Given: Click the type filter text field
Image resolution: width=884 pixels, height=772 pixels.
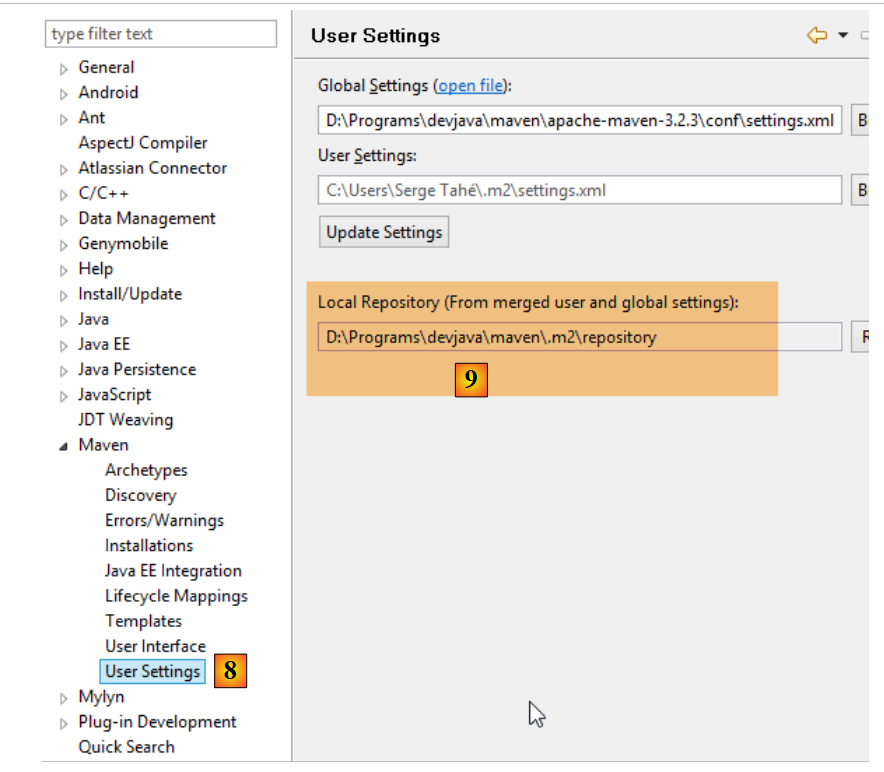Looking at the screenshot, I should click(160, 34).
